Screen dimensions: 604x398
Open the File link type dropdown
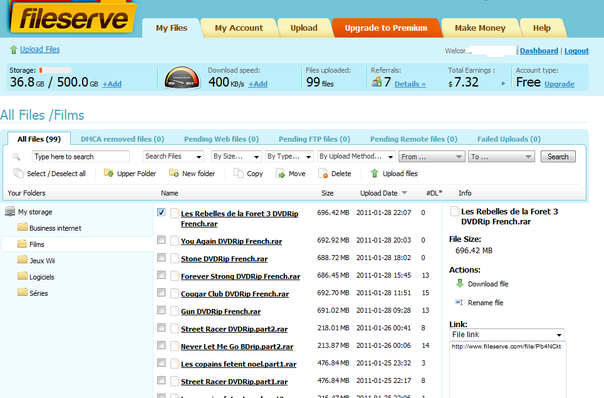coord(507,334)
